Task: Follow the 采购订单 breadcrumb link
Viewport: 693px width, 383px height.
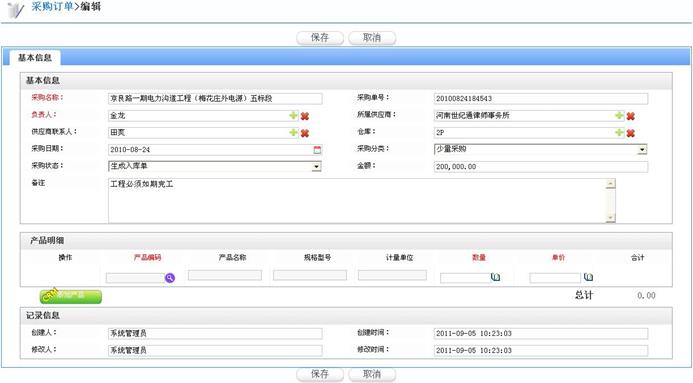Action: pos(52,7)
